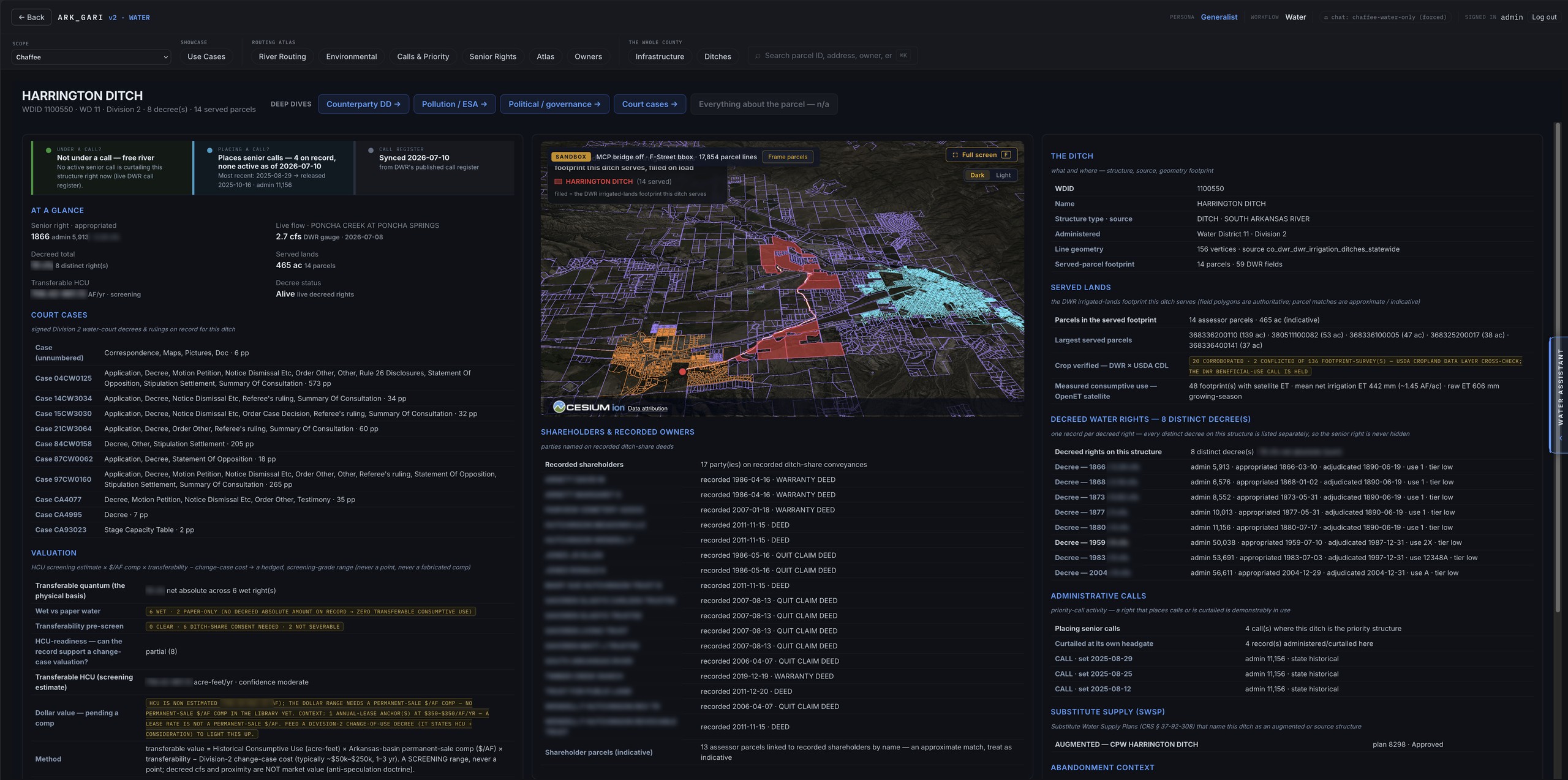Click the Cesium ion logo

588,407
